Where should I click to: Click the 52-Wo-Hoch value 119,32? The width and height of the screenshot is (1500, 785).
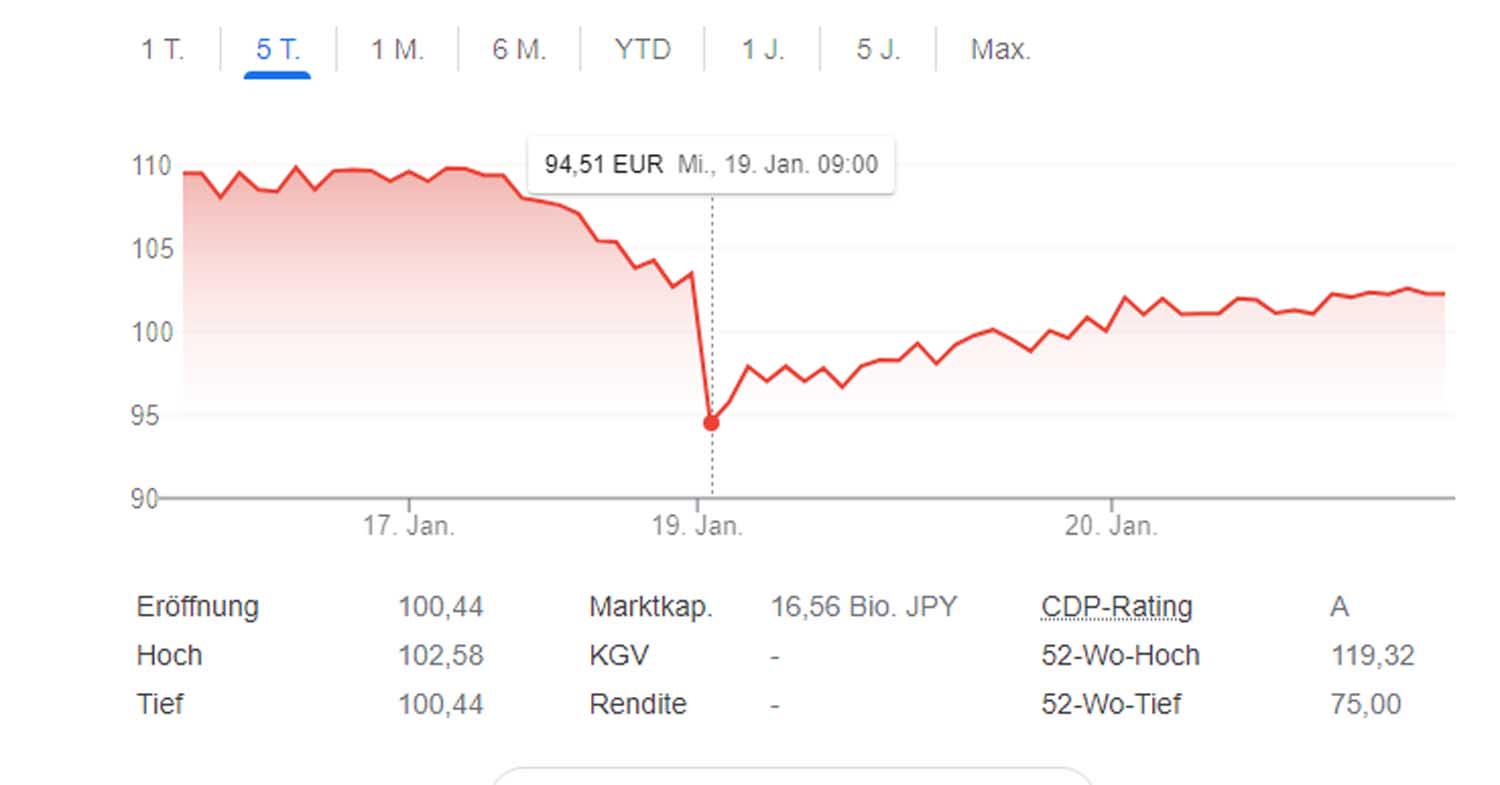[x=1372, y=656]
